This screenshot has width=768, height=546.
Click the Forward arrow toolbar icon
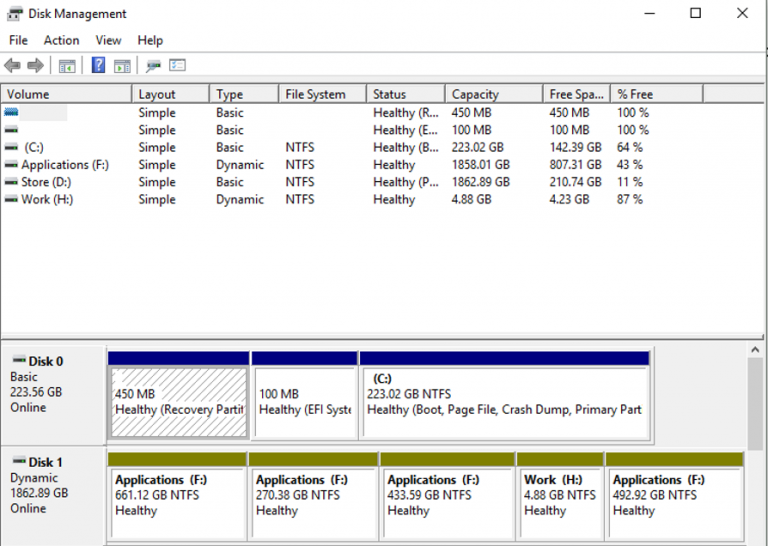pyautogui.click(x=35, y=65)
